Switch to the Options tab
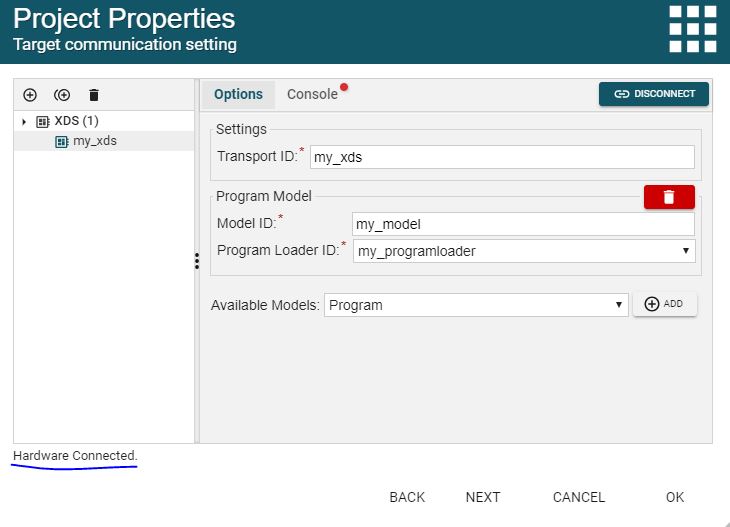Viewport: 730px width, 527px height. 238,94
